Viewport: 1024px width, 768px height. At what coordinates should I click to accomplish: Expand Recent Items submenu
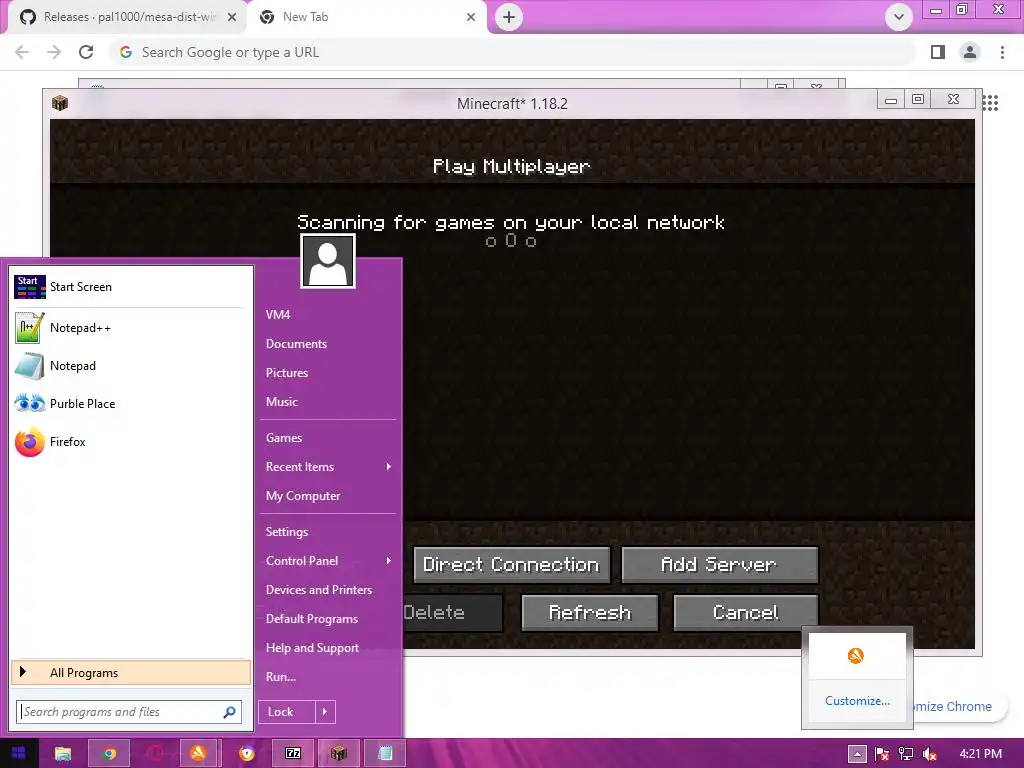(x=328, y=467)
